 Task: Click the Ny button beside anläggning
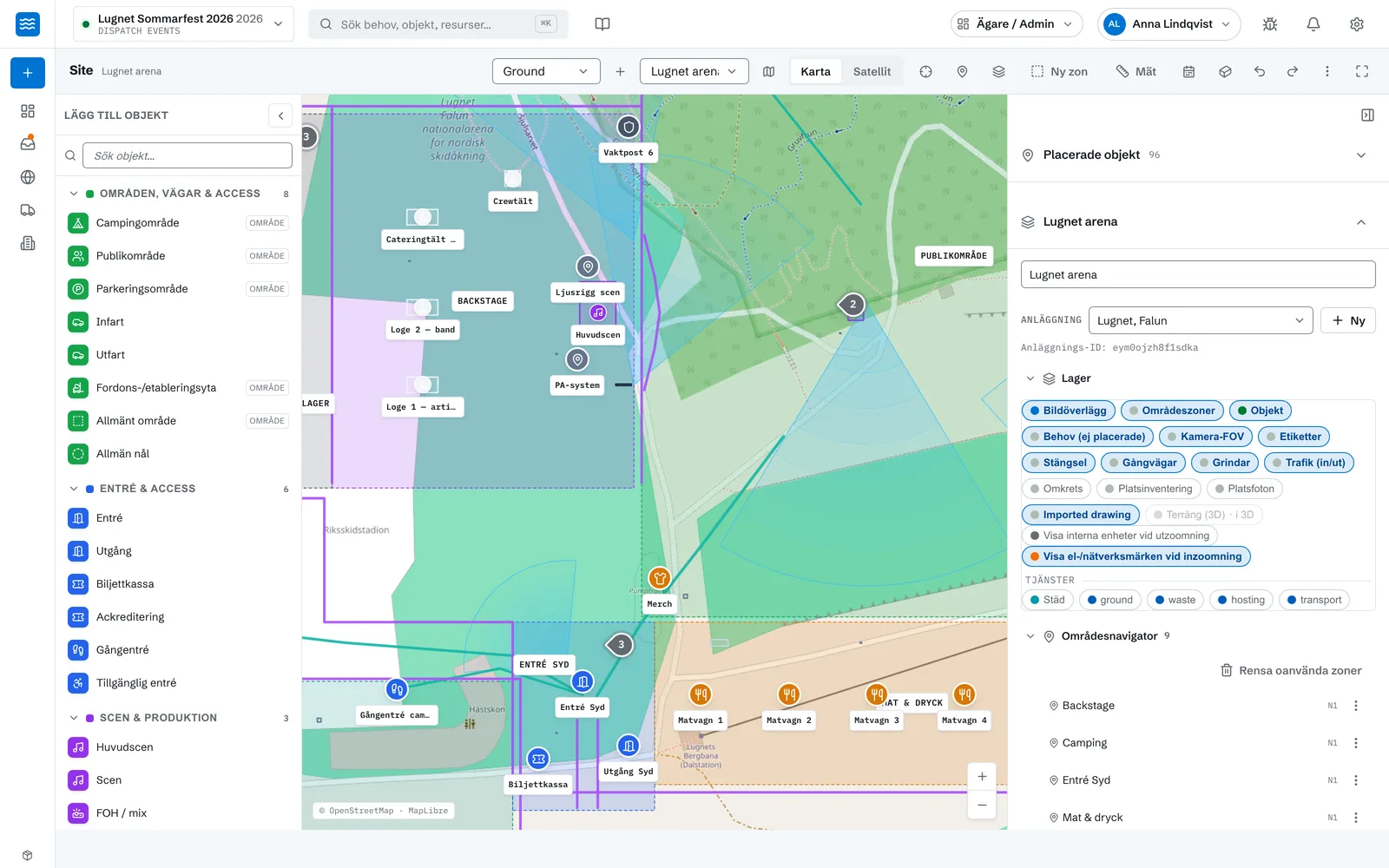pos(1348,320)
